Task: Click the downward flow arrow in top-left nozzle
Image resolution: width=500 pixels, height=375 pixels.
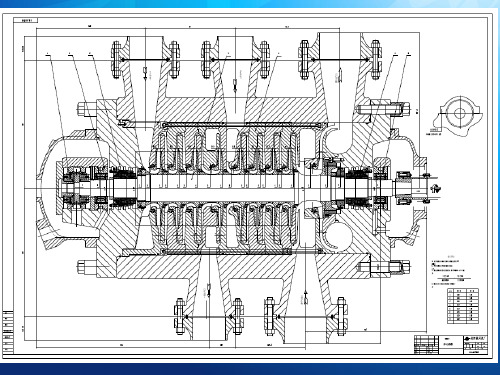Action: point(145,74)
